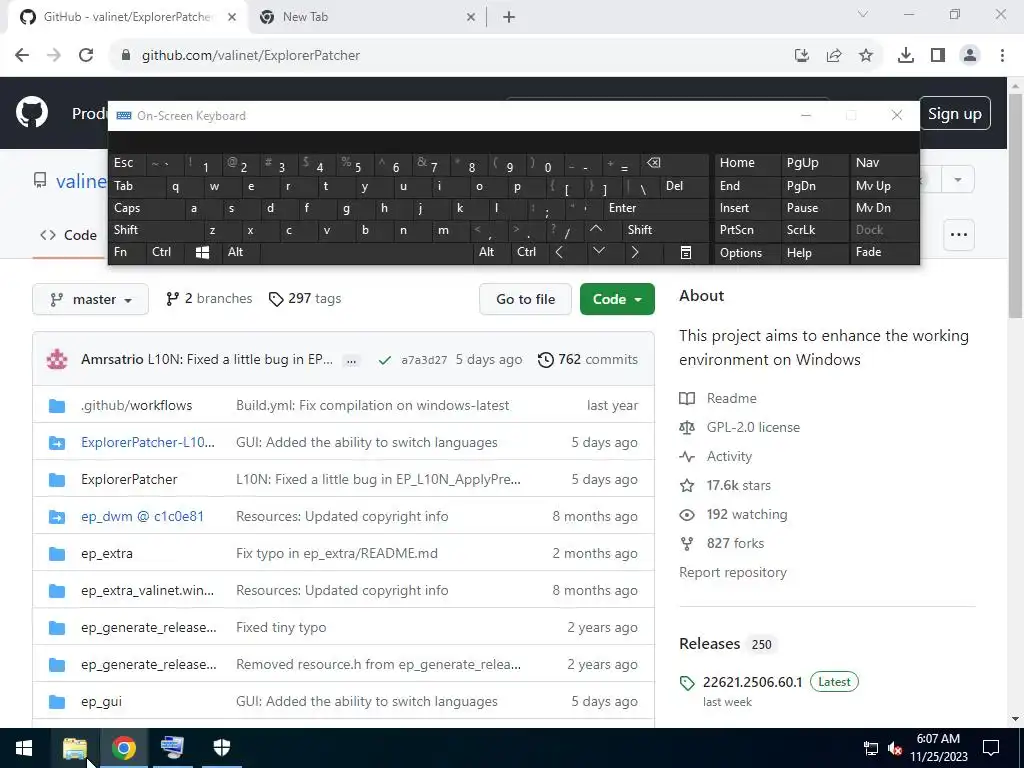The image size is (1024, 768).
Task: Click Sign up button
Action: (x=955, y=114)
